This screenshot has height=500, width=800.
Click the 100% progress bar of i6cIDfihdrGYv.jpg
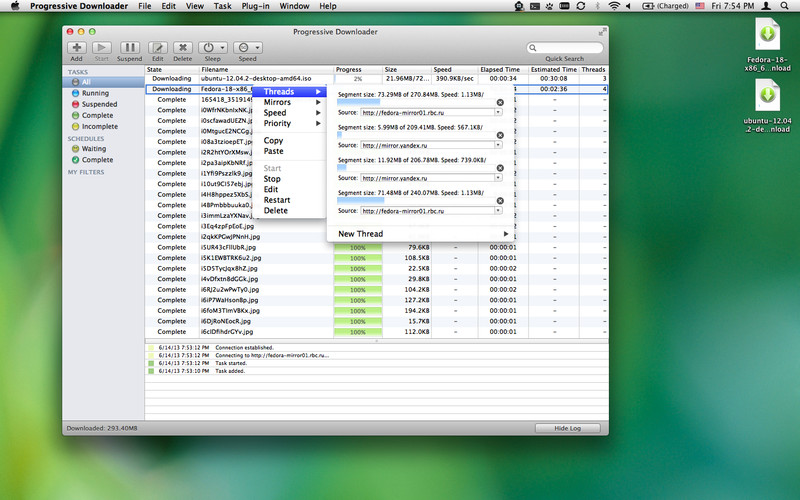tap(358, 332)
